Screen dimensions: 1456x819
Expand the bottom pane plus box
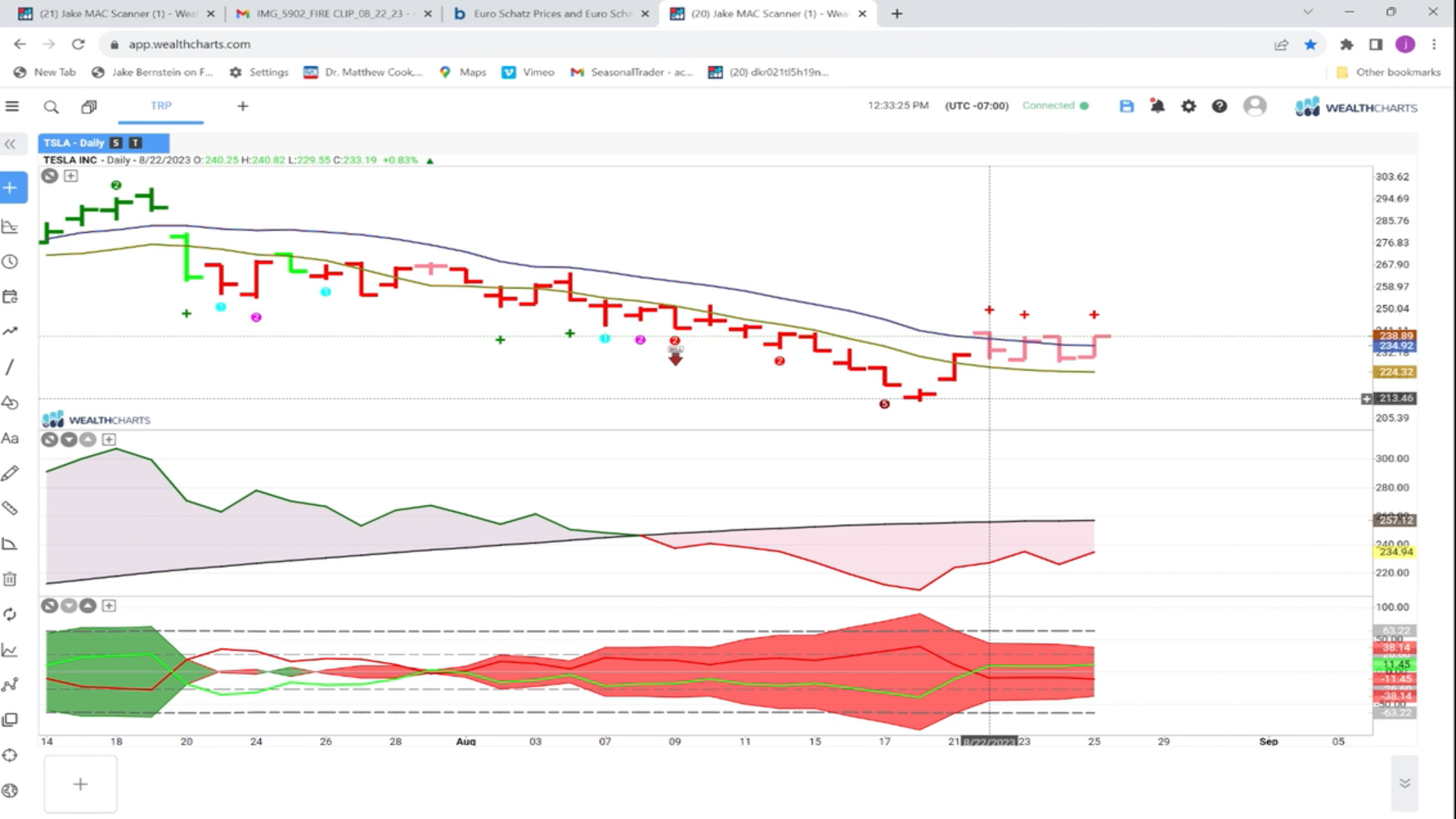pos(108,605)
